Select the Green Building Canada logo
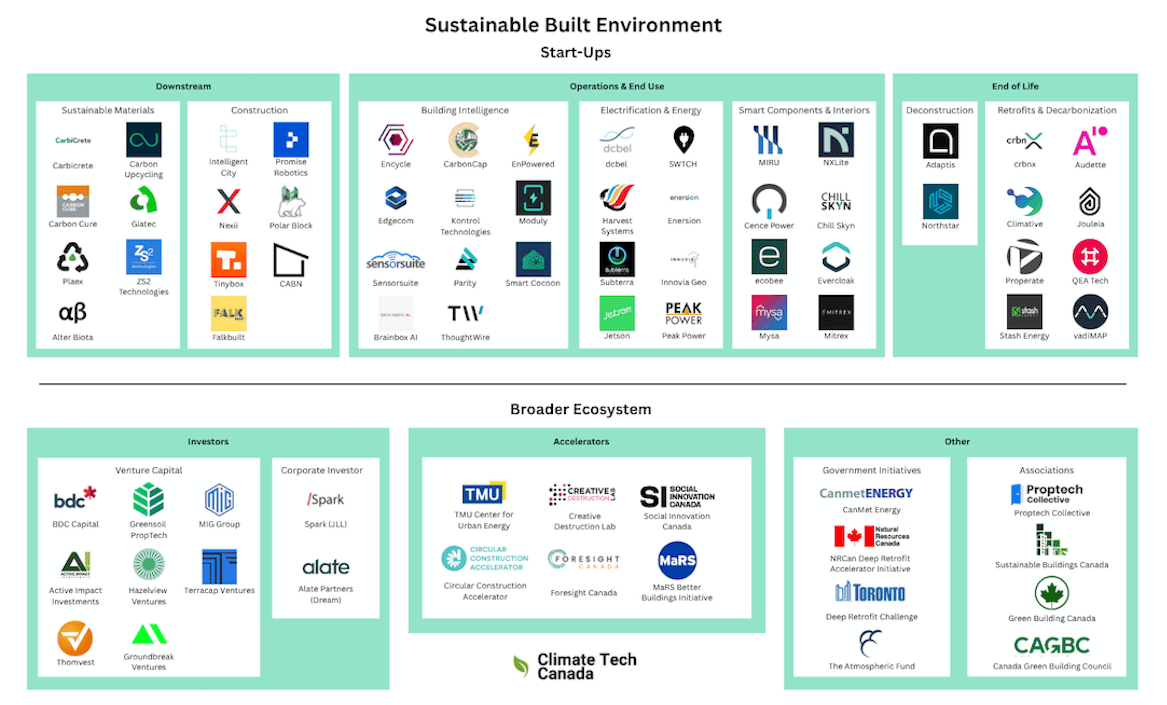The height and width of the screenshot is (705, 1167). 1052,593
